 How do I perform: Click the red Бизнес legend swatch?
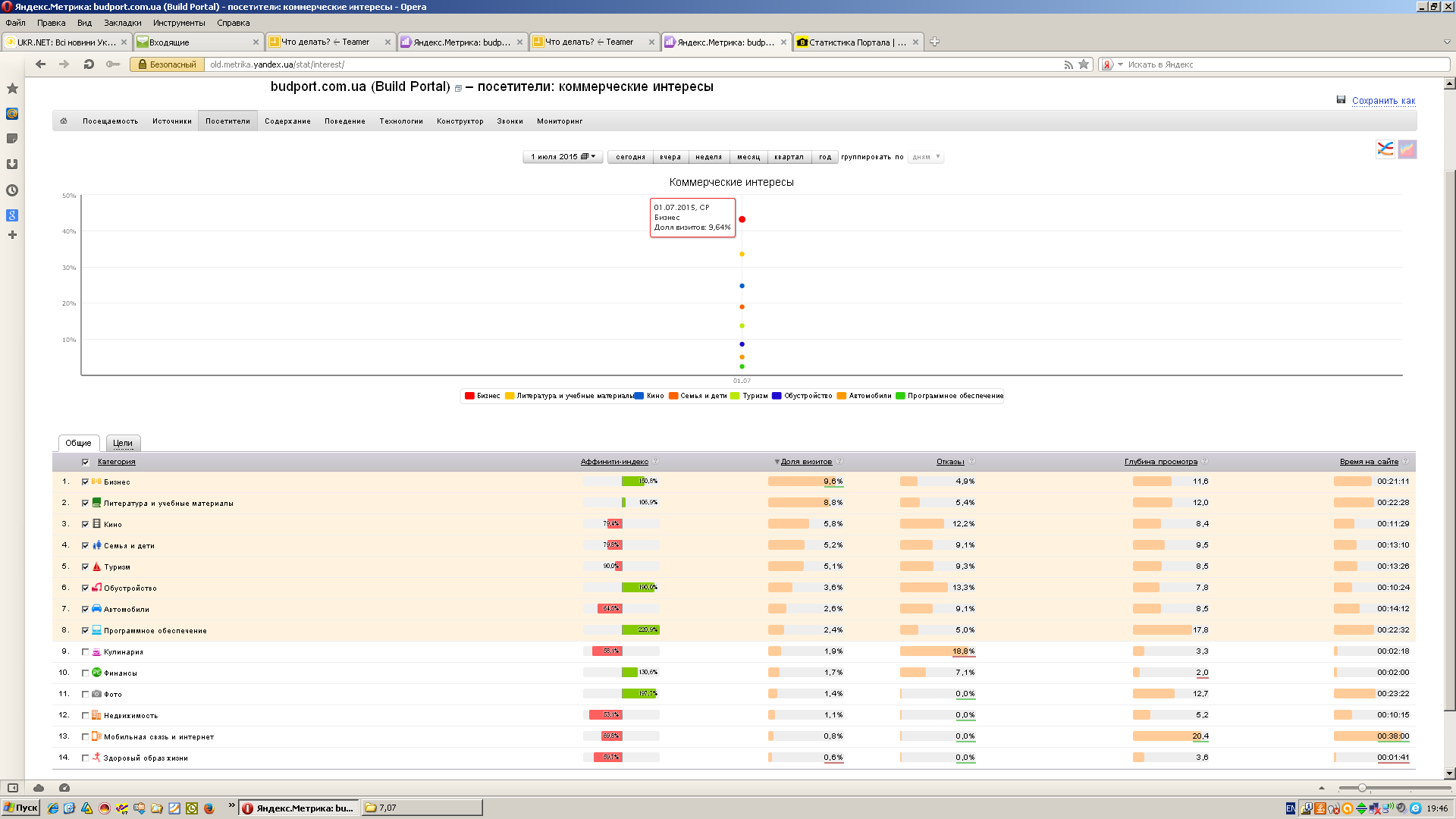coord(469,396)
